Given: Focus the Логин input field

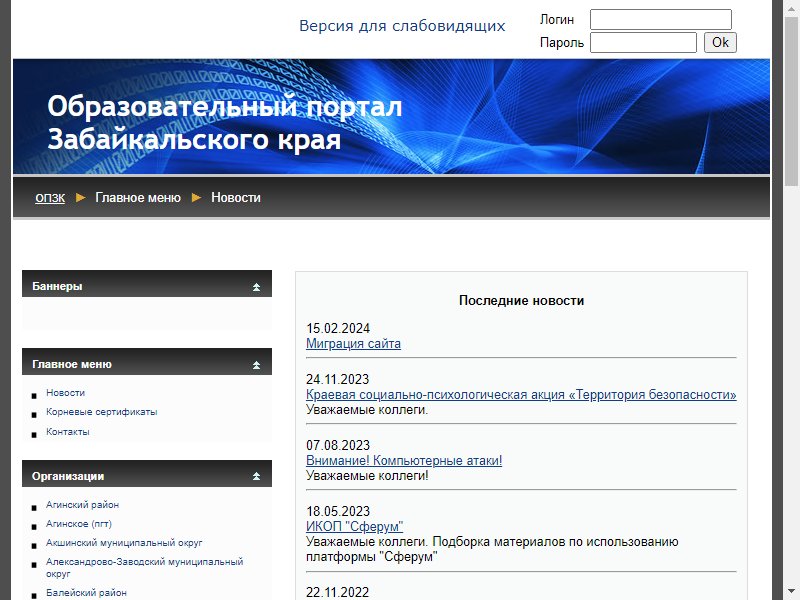Looking at the screenshot, I should click(x=661, y=19).
